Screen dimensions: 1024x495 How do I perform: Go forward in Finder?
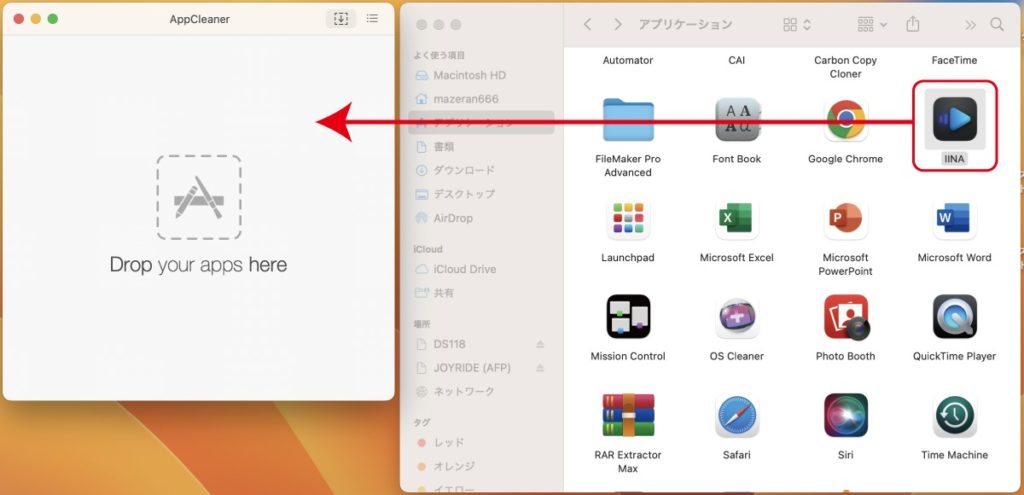point(617,25)
